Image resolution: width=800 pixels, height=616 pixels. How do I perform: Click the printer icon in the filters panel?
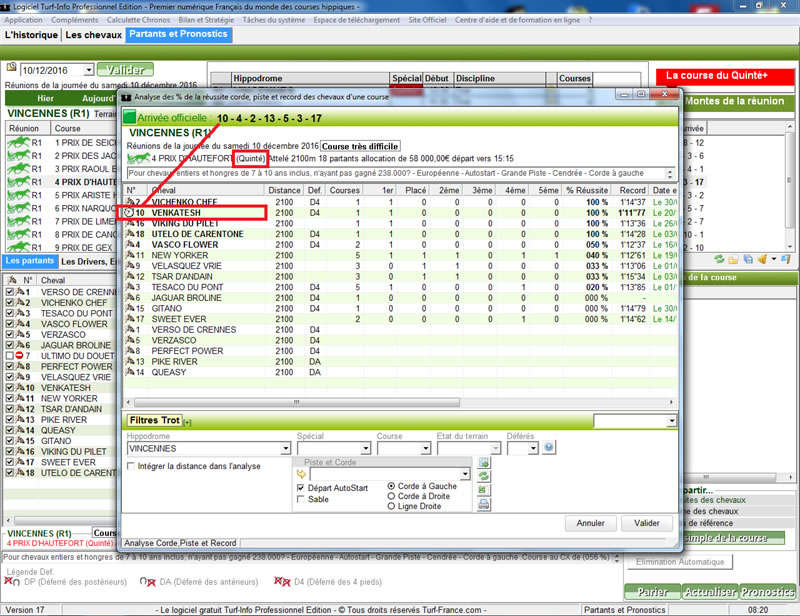(x=484, y=504)
